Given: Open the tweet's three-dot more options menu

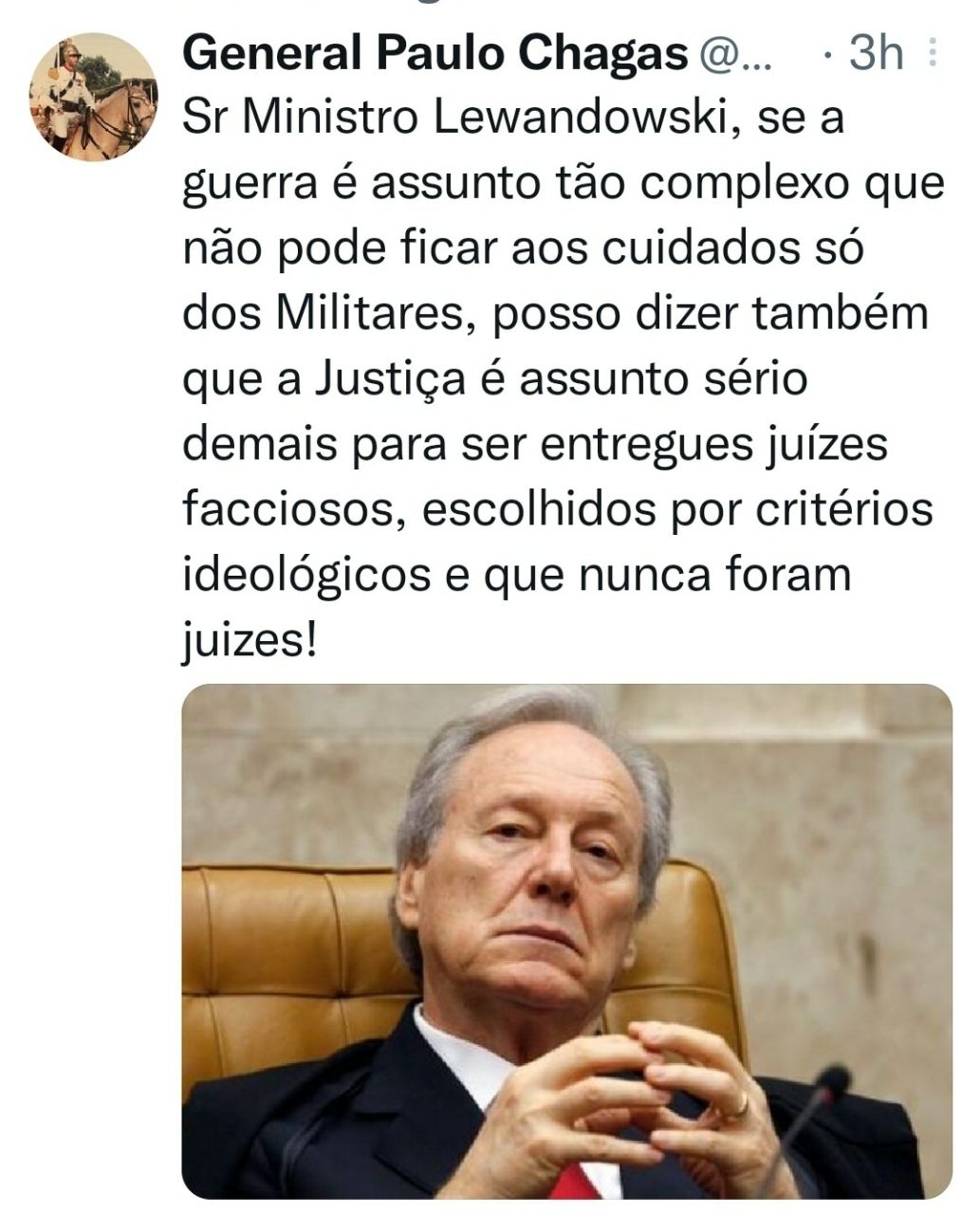Looking at the screenshot, I should click(934, 54).
